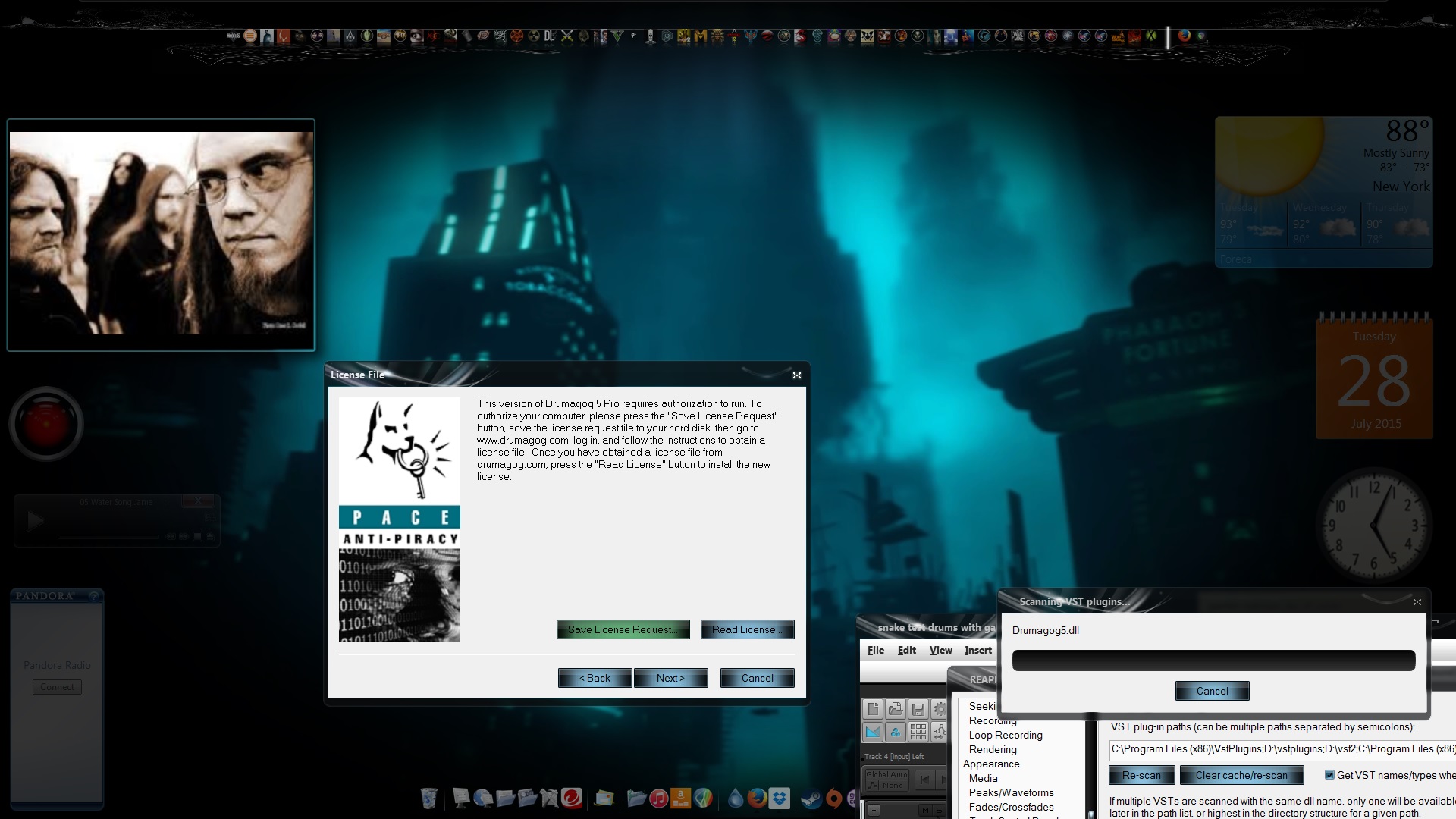Toggle the blue auto-crossfade icon in REAPER
Screen dimensions: 1456x819
(x=873, y=732)
